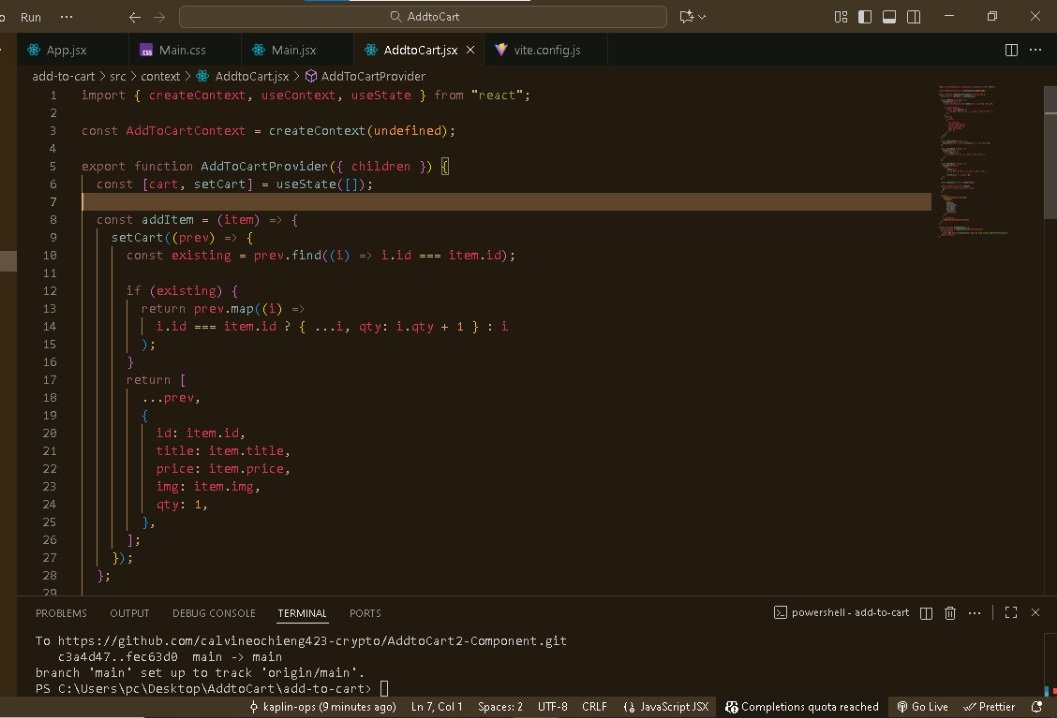Go back with the left arrow
The image size is (1057, 718).
(135, 17)
